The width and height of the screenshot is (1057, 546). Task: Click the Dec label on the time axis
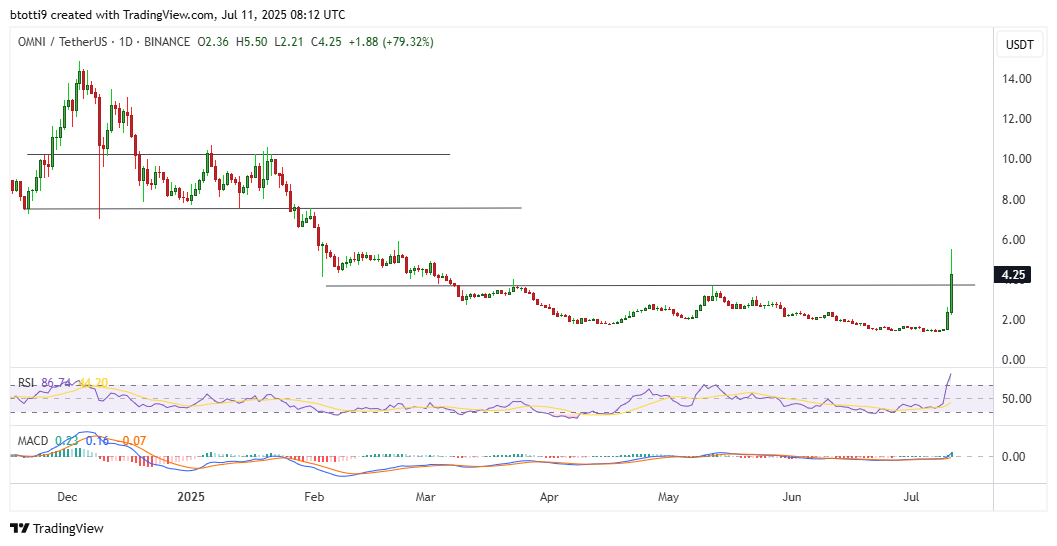[69, 495]
